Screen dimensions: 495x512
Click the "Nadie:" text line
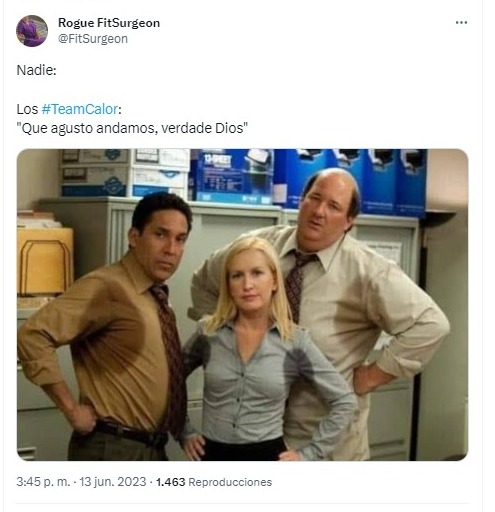click(x=36, y=70)
